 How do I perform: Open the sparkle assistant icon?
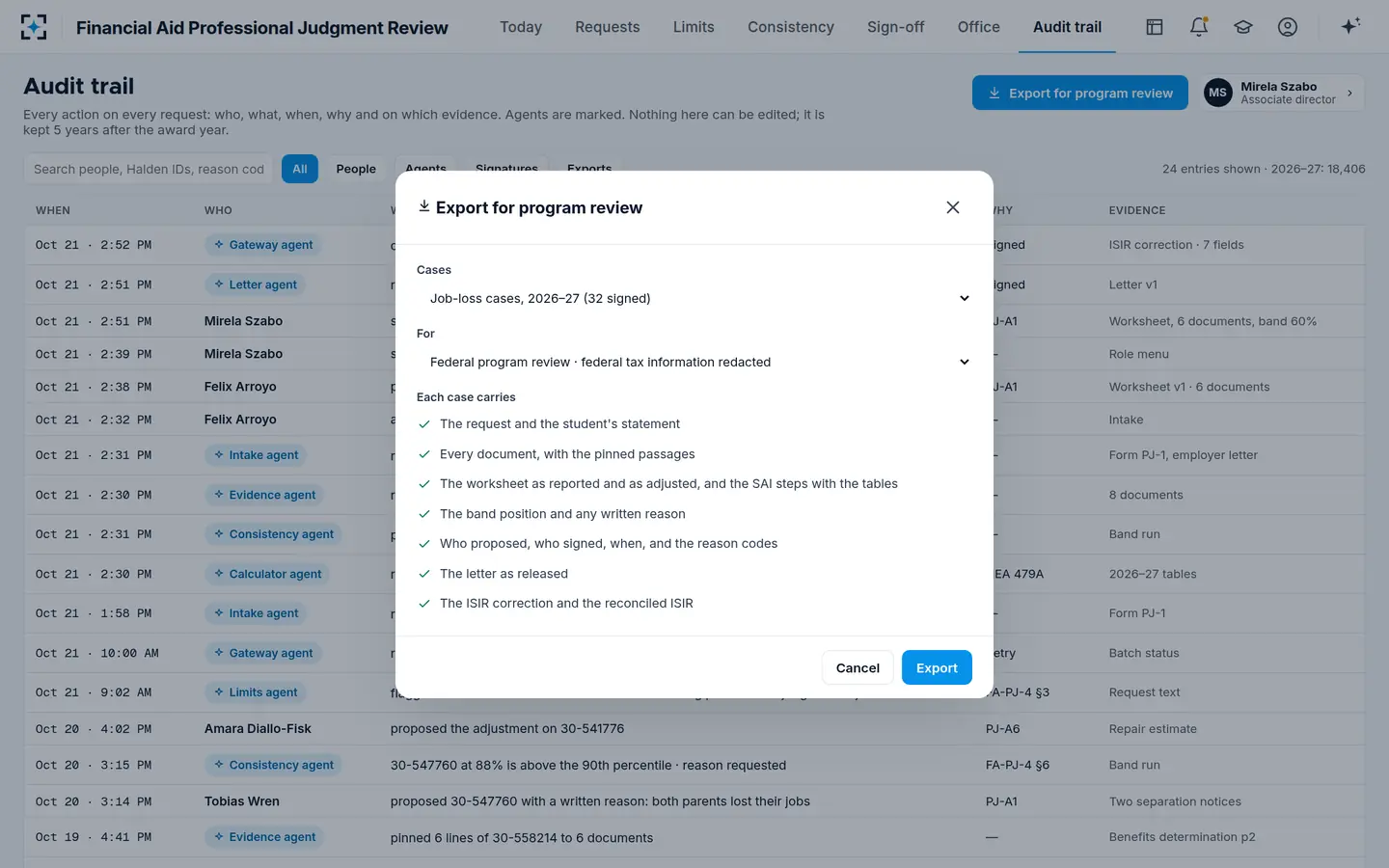tap(1350, 26)
